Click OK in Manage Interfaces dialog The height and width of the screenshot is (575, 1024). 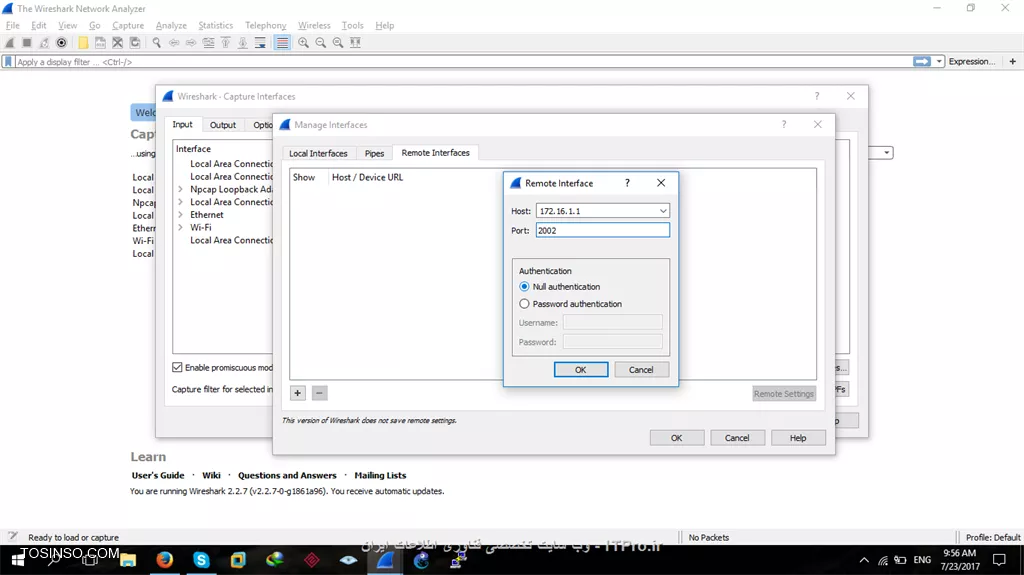(x=677, y=438)
